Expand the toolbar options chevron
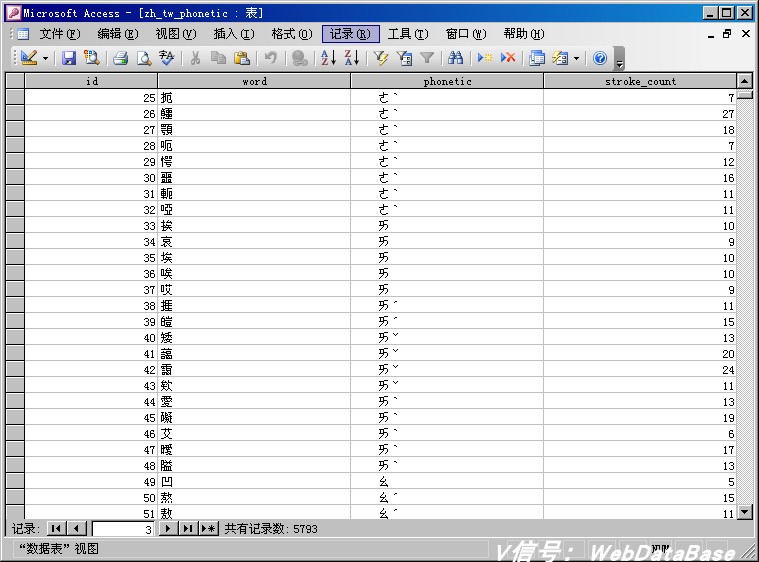 pos(619,59)
